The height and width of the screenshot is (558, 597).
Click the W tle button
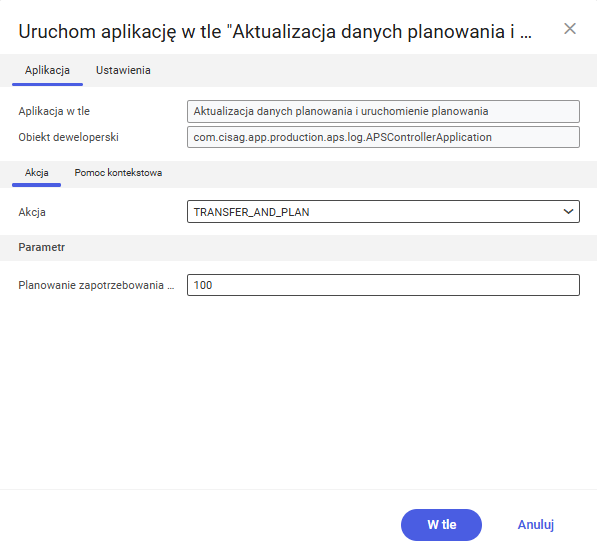[x=441, y=525]
